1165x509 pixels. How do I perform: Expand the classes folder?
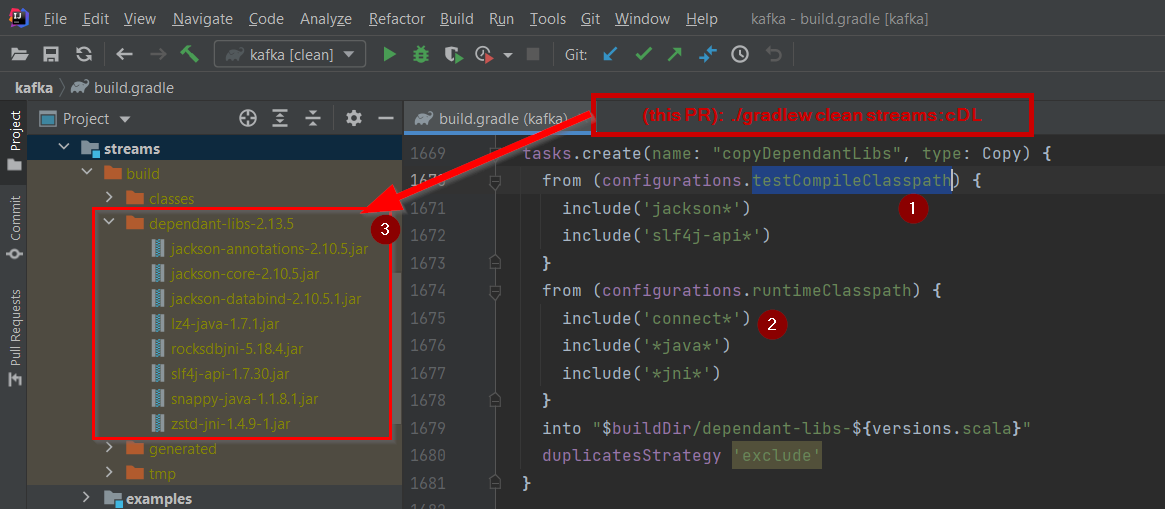pos(109,198)
